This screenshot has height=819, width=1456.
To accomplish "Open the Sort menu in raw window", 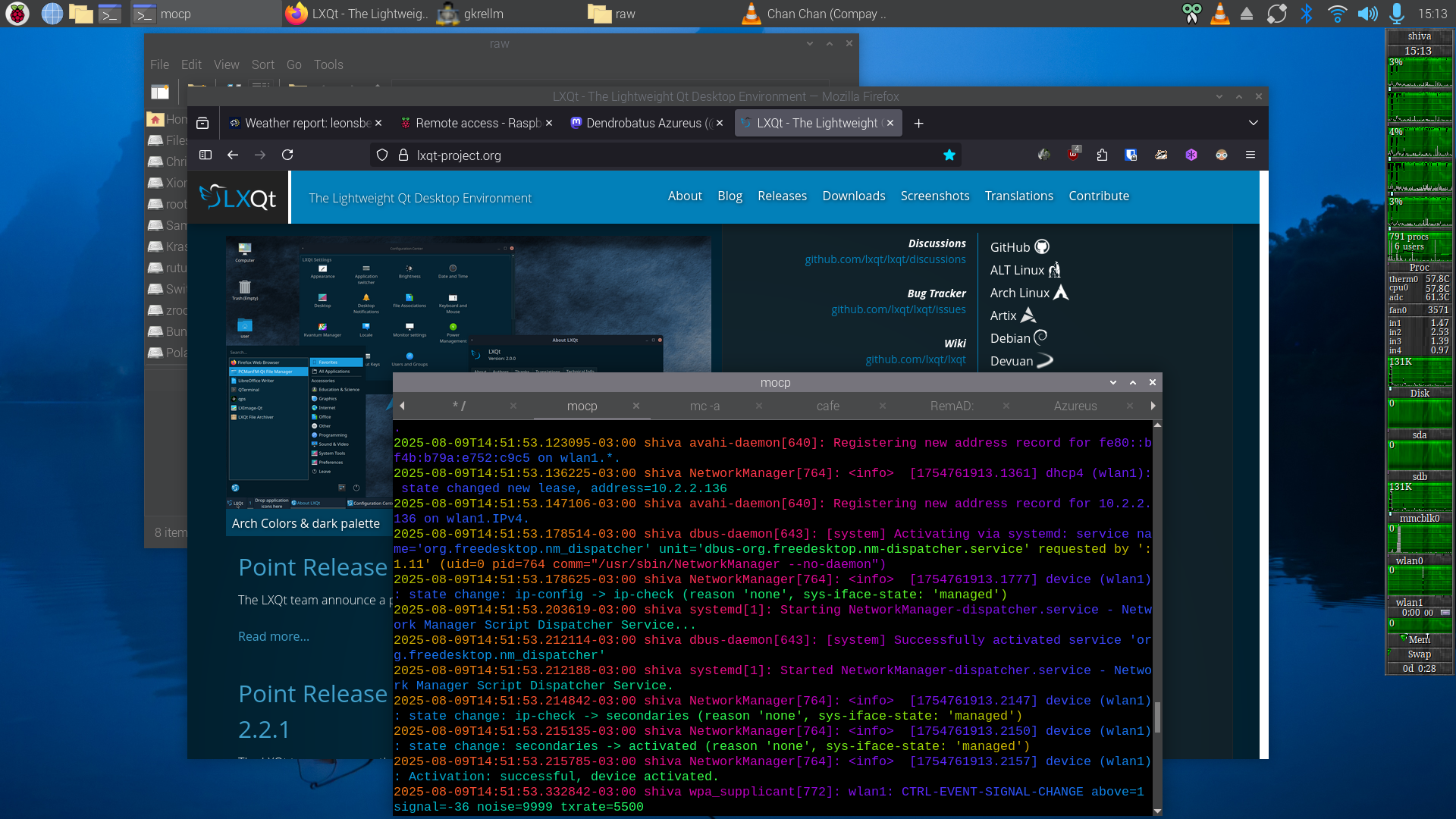I will tap(263, 64).
